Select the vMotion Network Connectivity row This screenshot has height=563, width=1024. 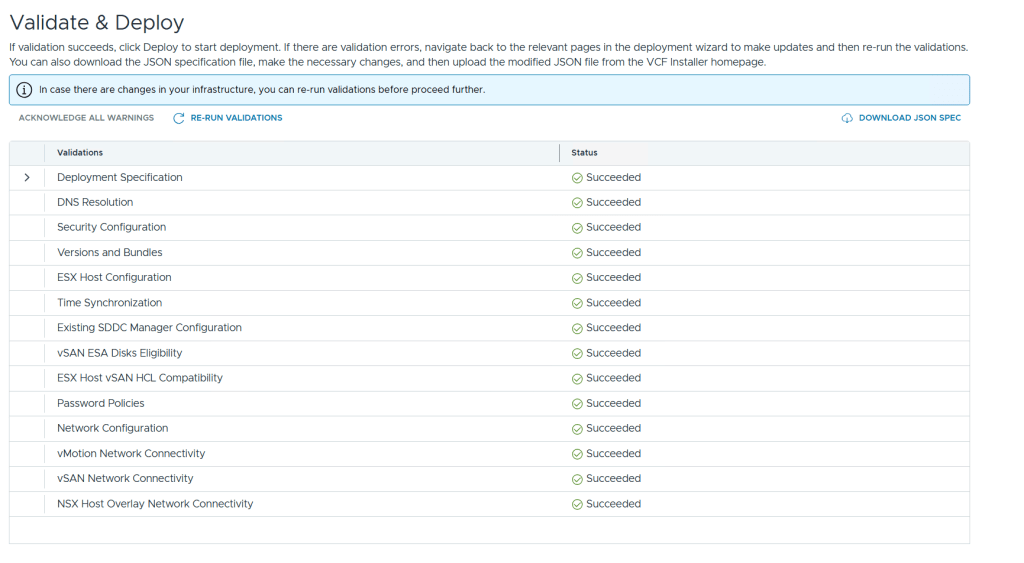131,454
